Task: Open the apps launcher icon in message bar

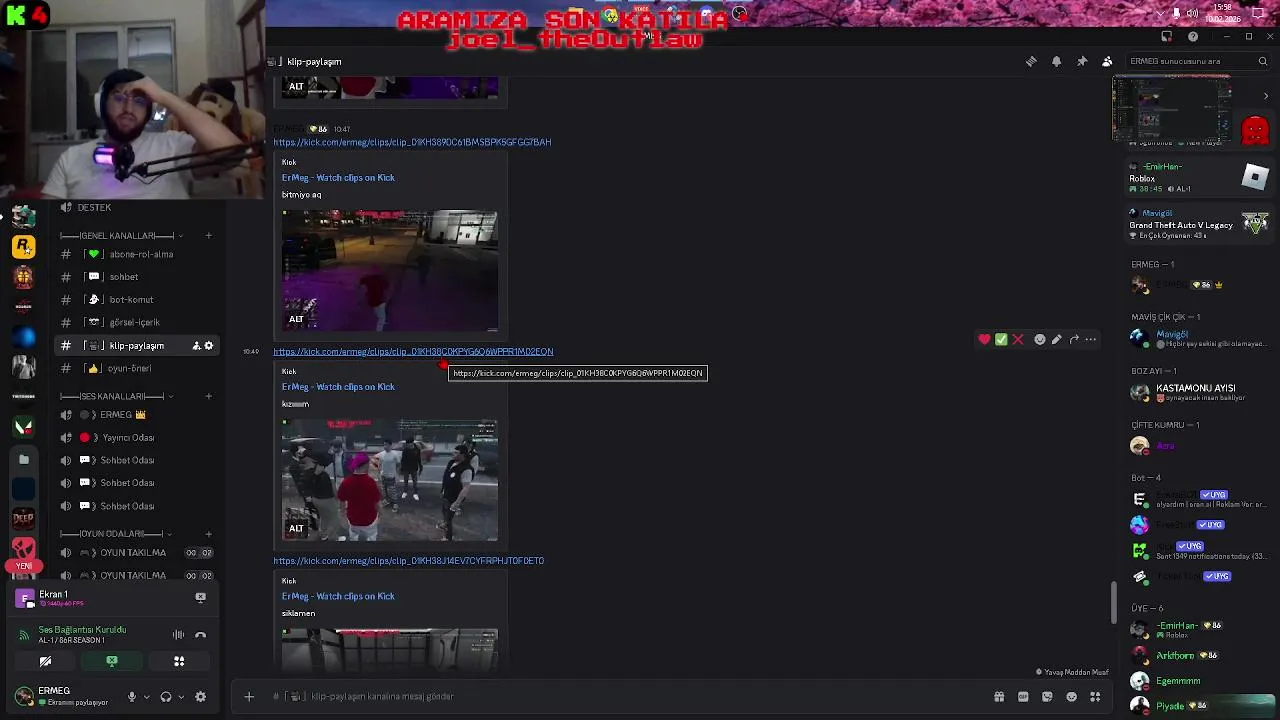Action: pos(1095,697)
